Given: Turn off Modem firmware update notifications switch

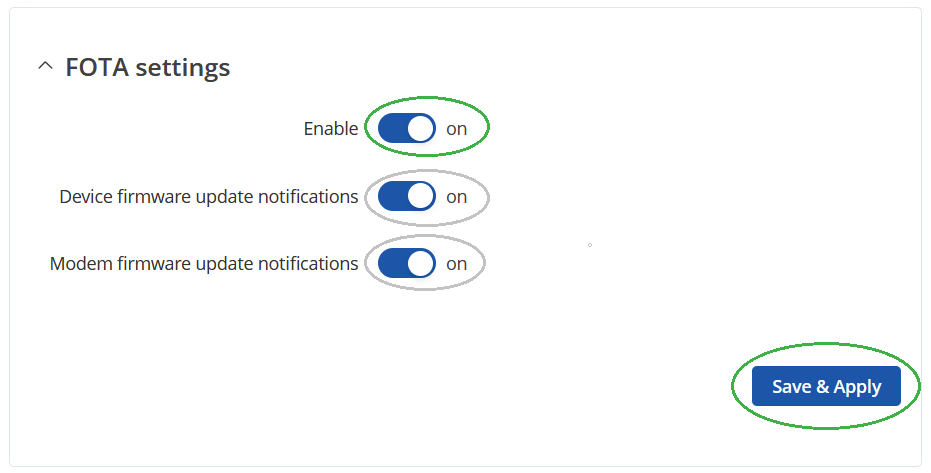Looking at the screenshot, I should 407,264.
